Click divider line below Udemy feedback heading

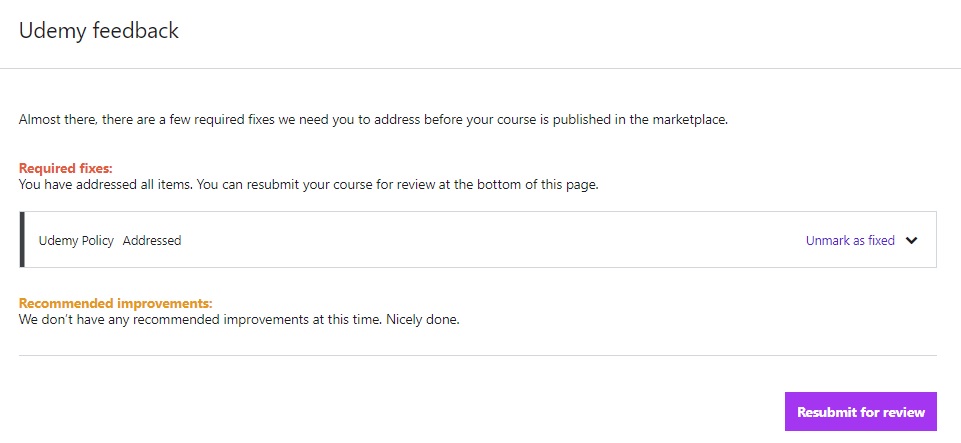point(480,68)
